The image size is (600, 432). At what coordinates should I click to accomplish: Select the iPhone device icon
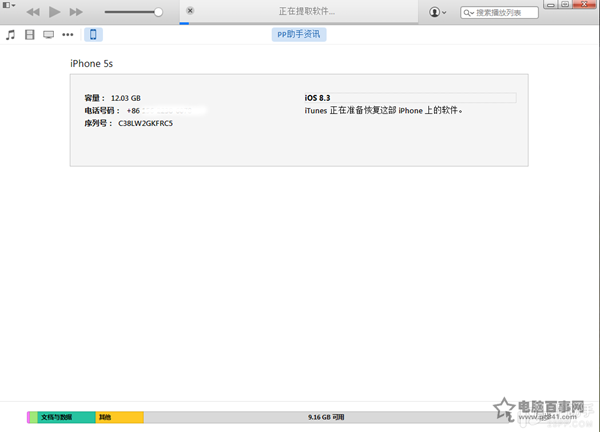93,35
